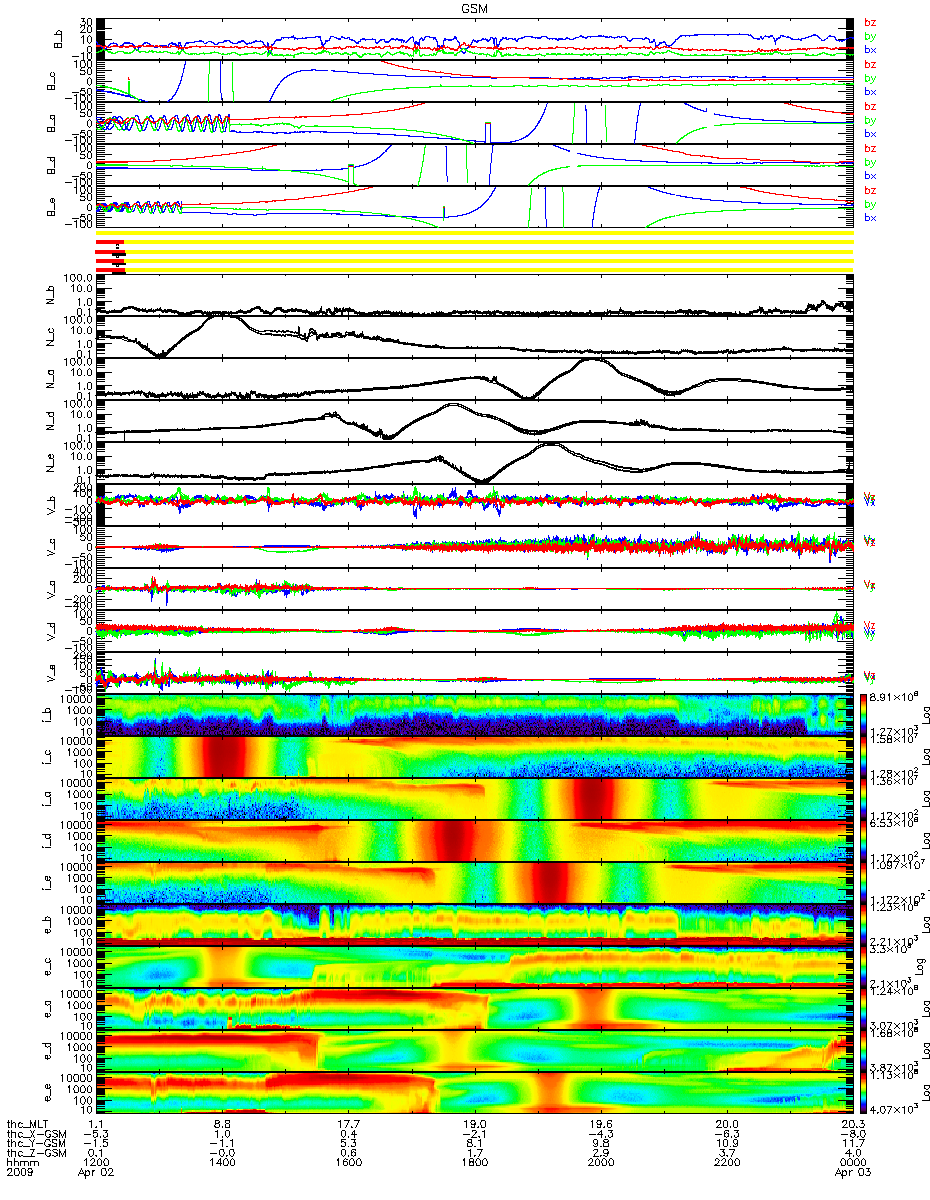The image size is (930, 1200).
Task: Select the B_c axis label
Action: (x=51, y=82)
